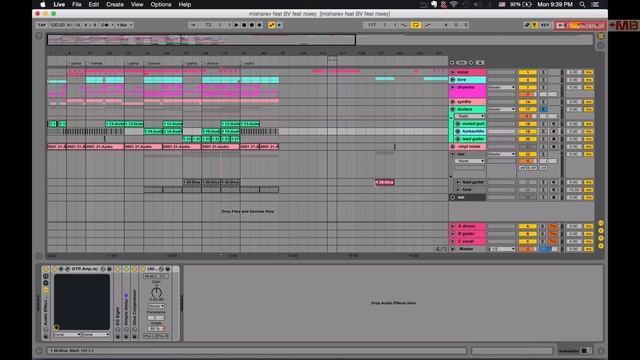Enable the Arrangement Record button
Image resolution: width=640 pixels, height=360 pixels.
[x=252, y=25]
